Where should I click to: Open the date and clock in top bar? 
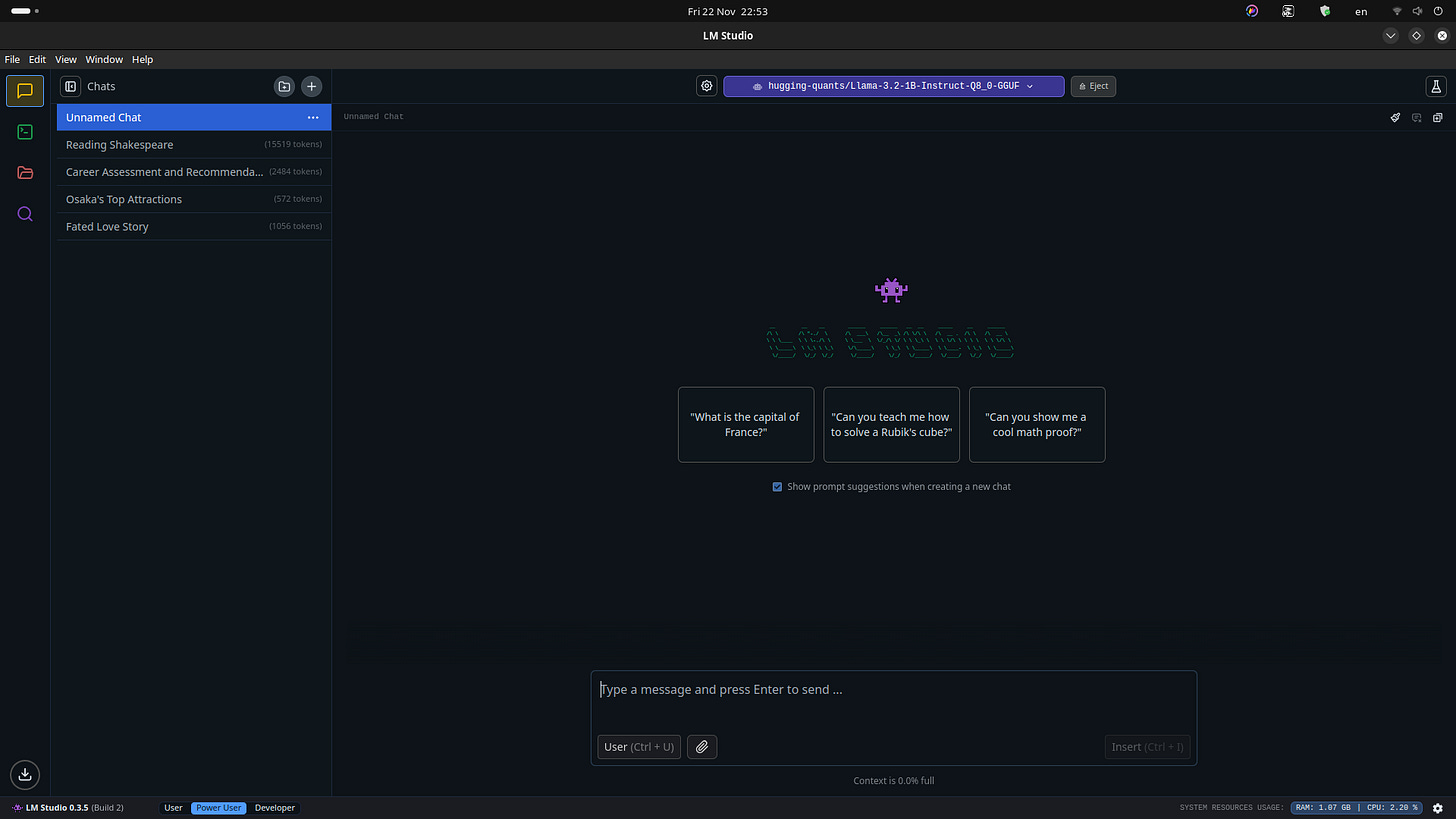click(x=727, y=11)
